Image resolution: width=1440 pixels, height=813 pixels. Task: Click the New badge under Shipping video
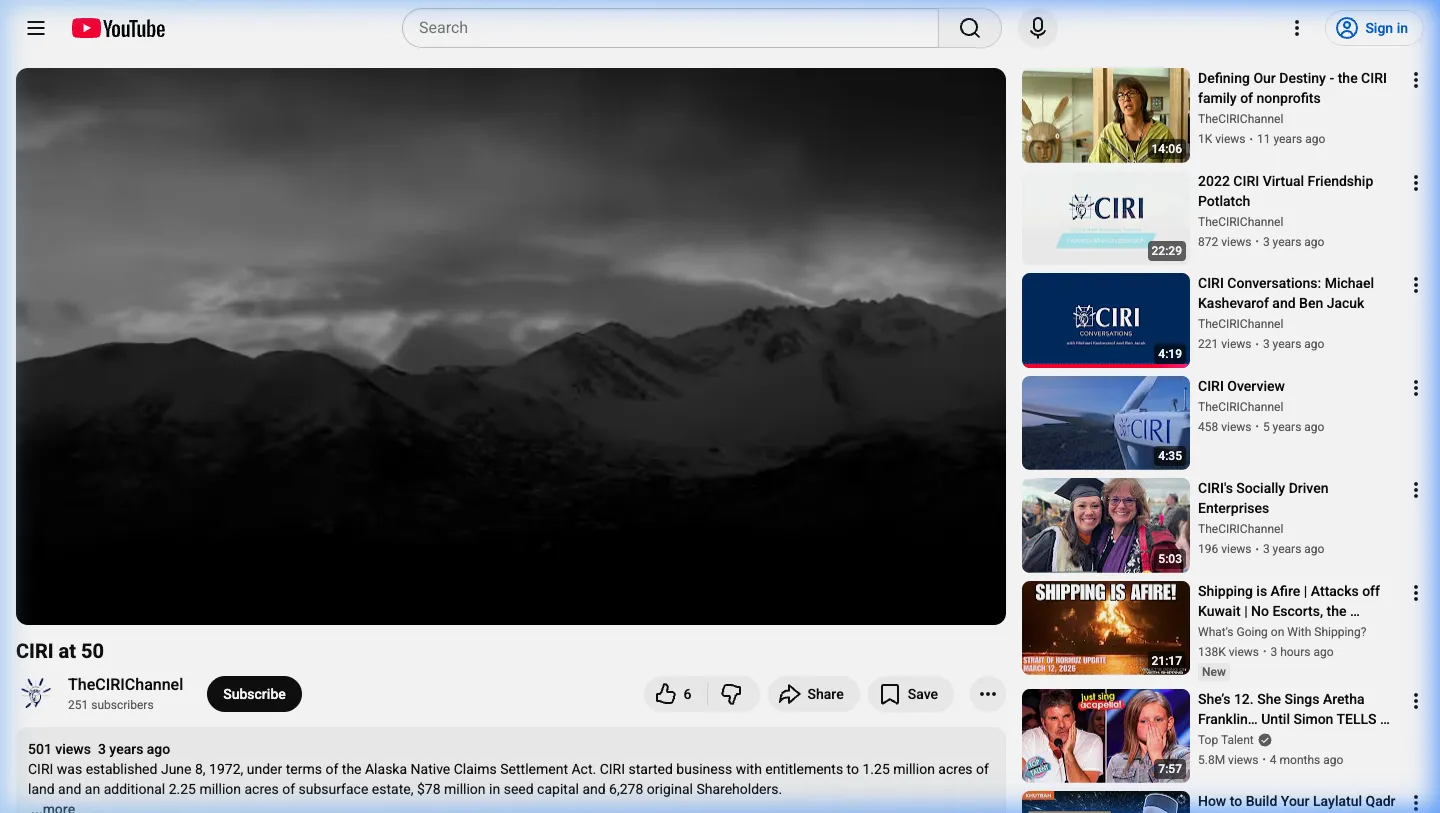(x=1214, y=672)
